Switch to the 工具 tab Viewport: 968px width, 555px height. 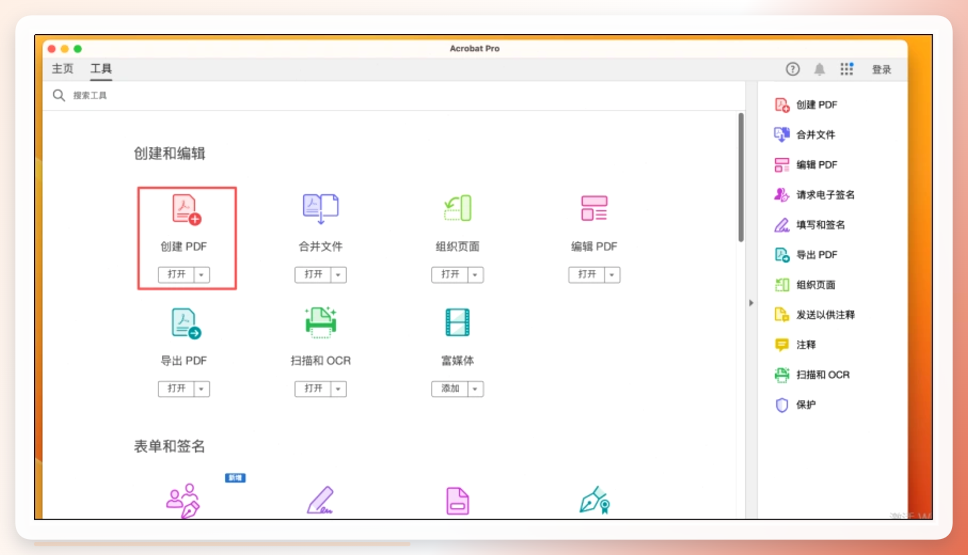coord(101,69)
